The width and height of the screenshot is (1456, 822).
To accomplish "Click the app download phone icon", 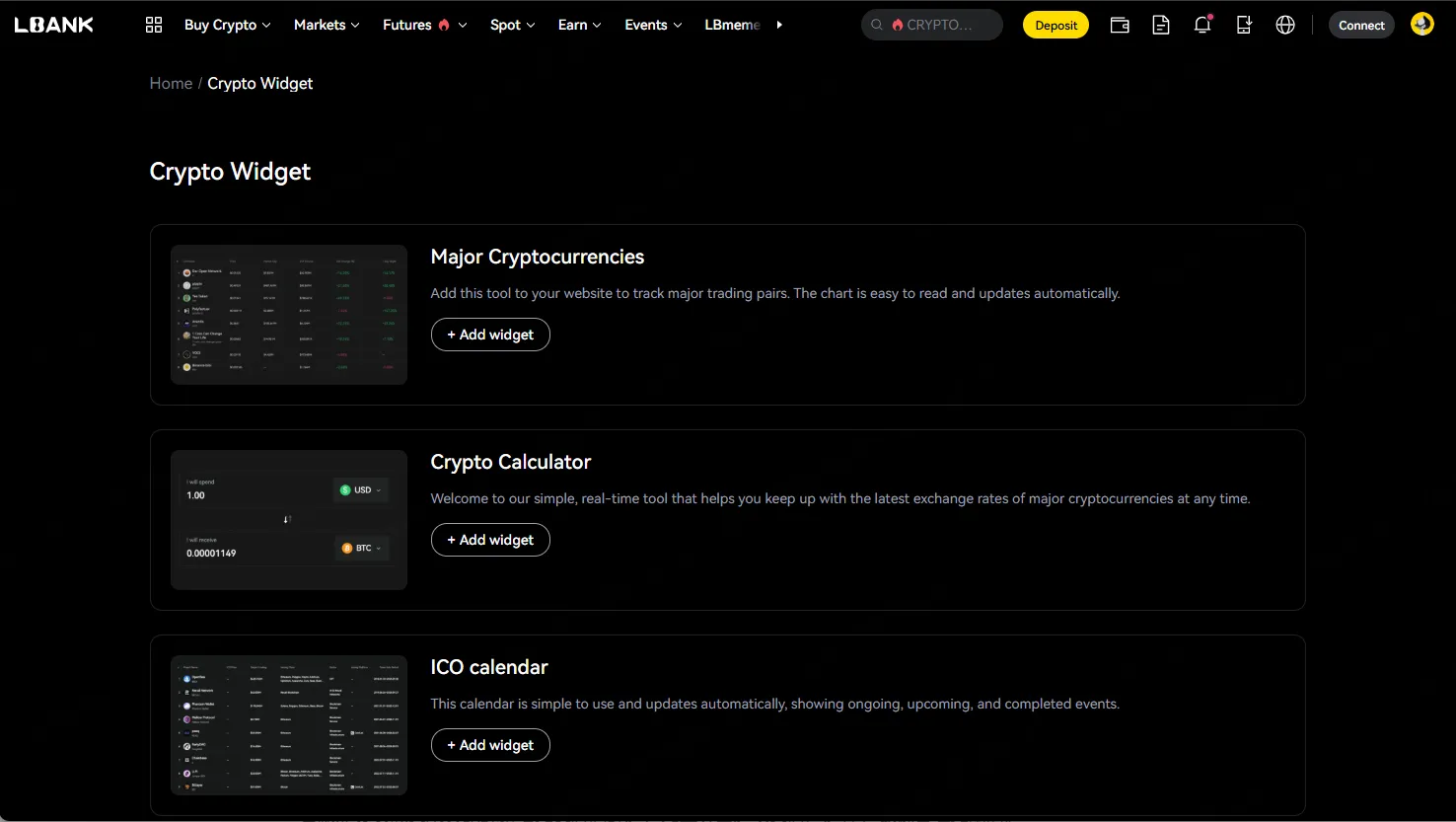I will tap(1244, 25).
